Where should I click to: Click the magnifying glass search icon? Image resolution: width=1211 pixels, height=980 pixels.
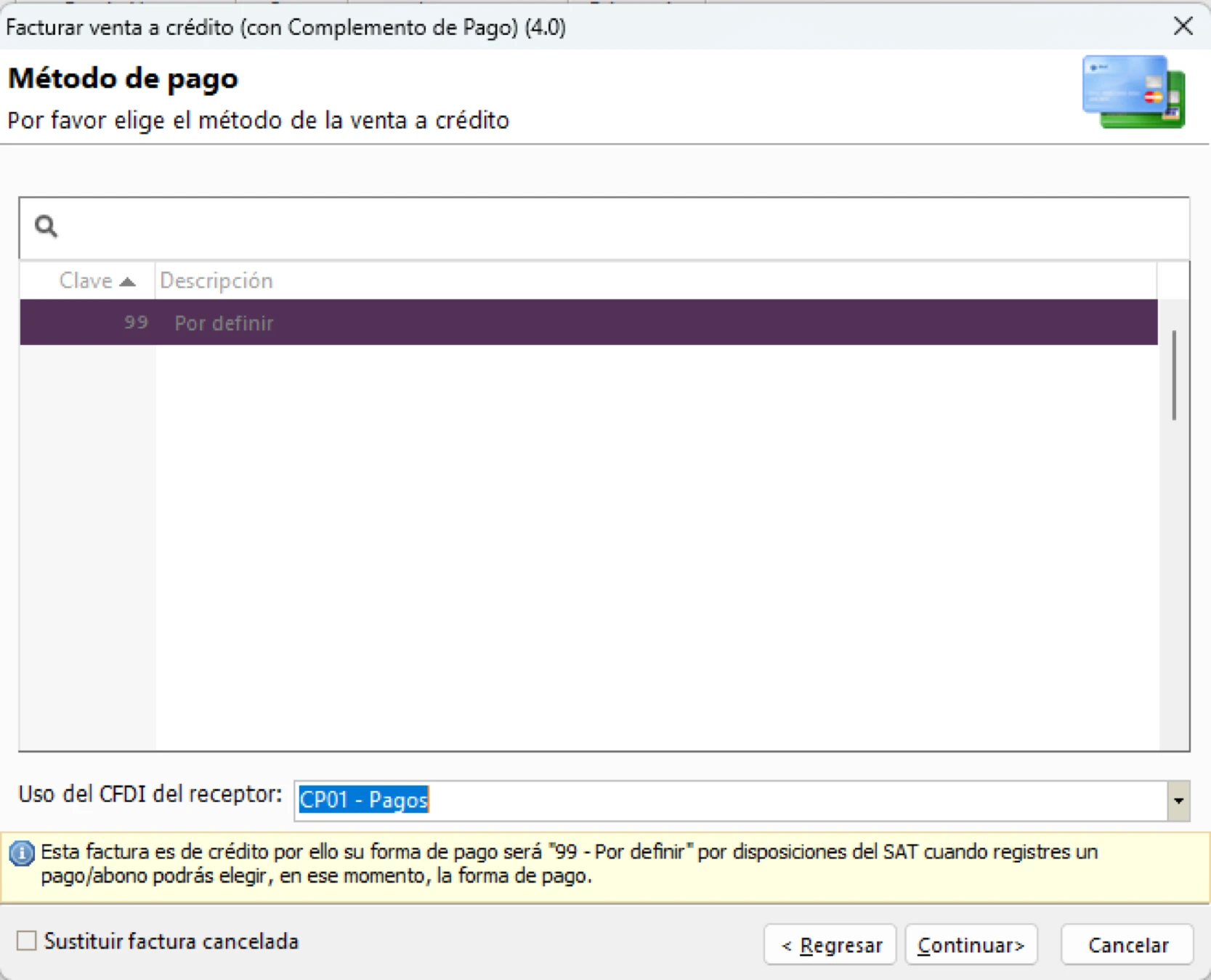(46, 227)
